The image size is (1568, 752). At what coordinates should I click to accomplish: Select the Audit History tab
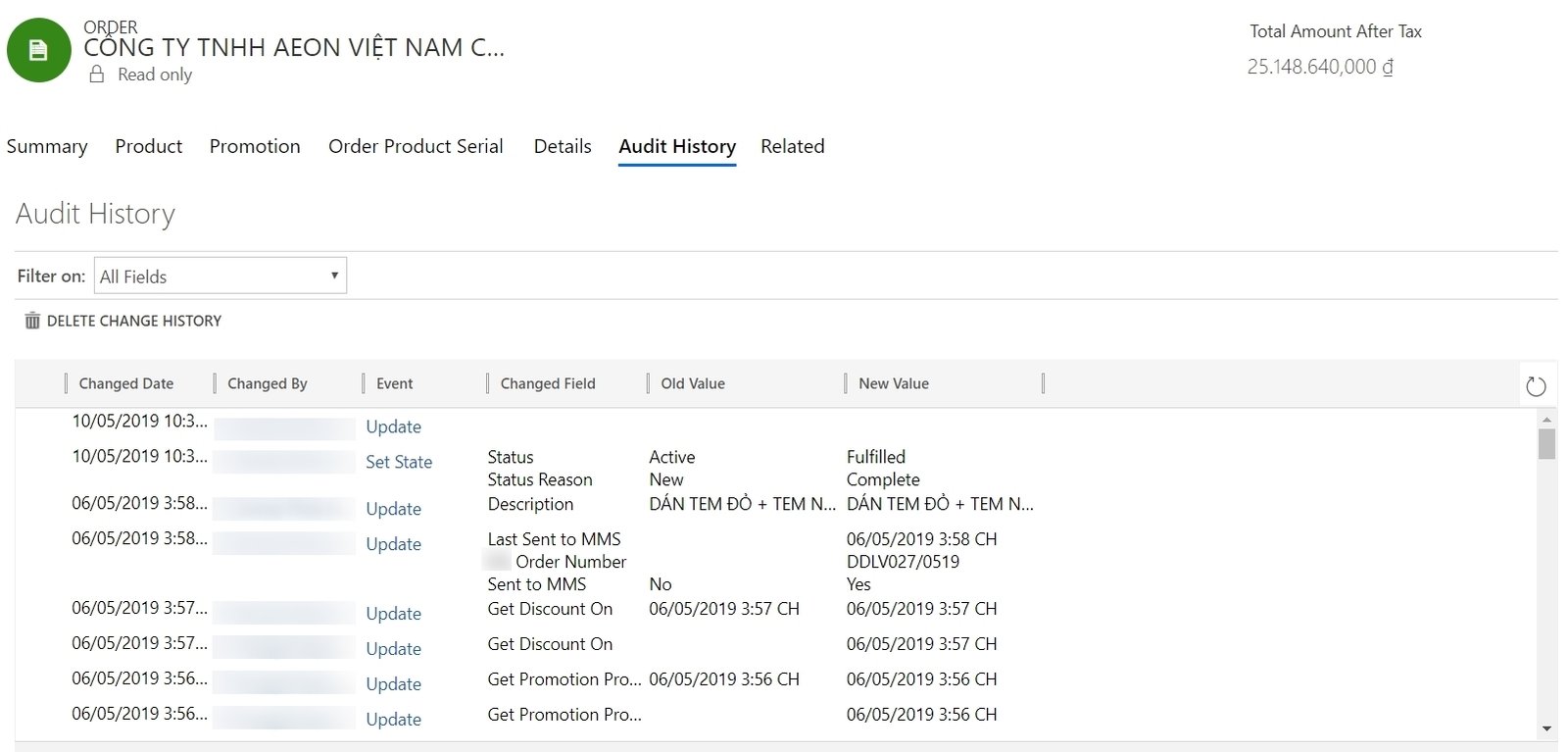tap(677, 146)
